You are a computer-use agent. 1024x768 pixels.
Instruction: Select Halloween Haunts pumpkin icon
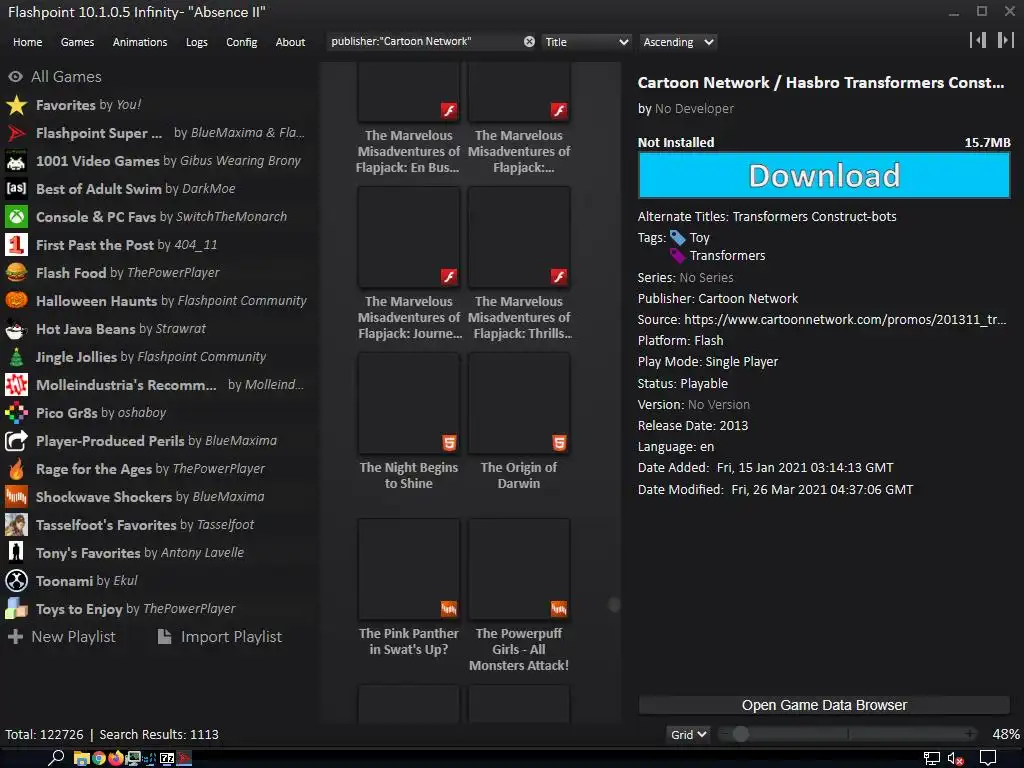pyautogui.click(x=16, y=301)
